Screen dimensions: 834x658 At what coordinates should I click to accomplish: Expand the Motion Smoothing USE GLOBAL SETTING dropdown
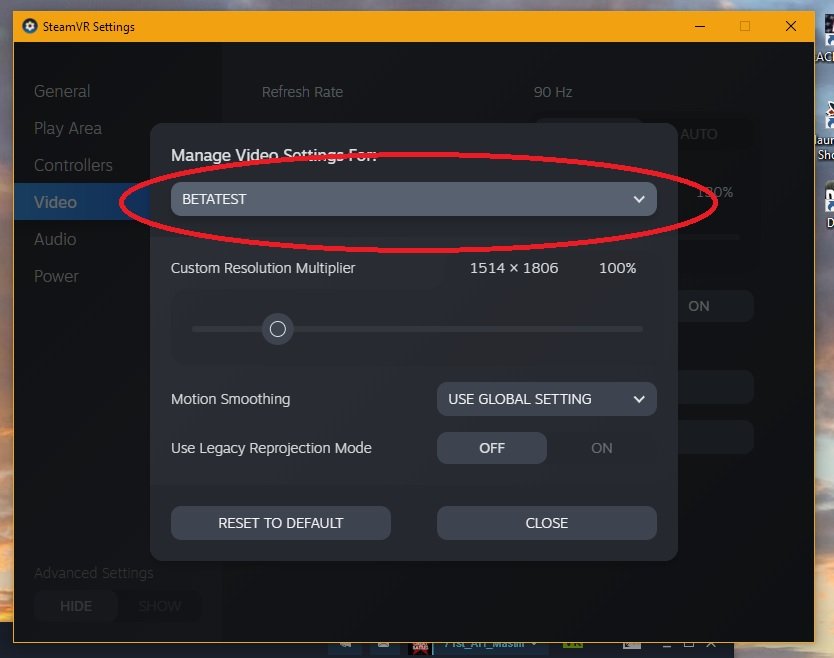[546, 399]
